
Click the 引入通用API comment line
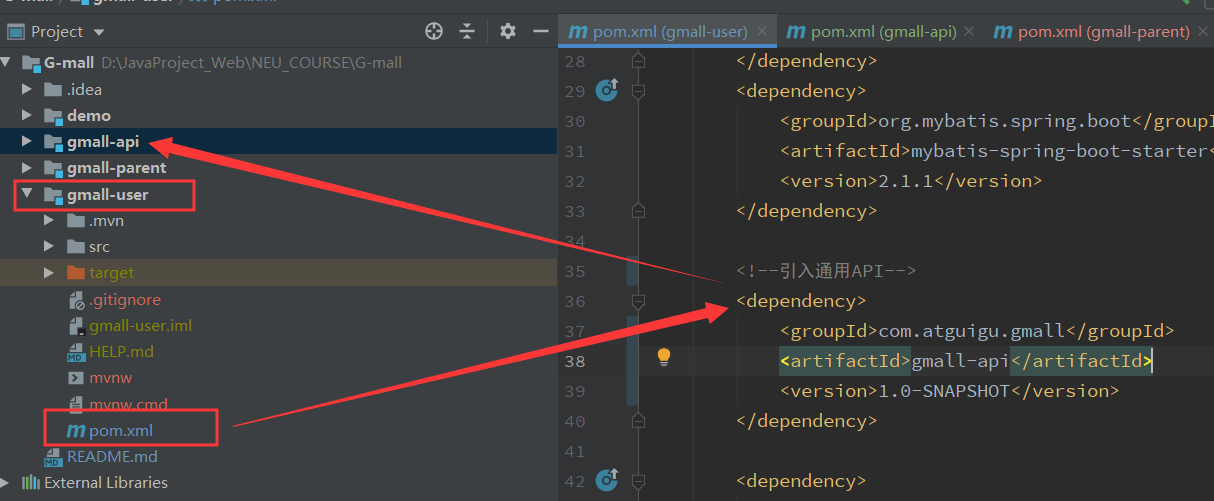826,271
